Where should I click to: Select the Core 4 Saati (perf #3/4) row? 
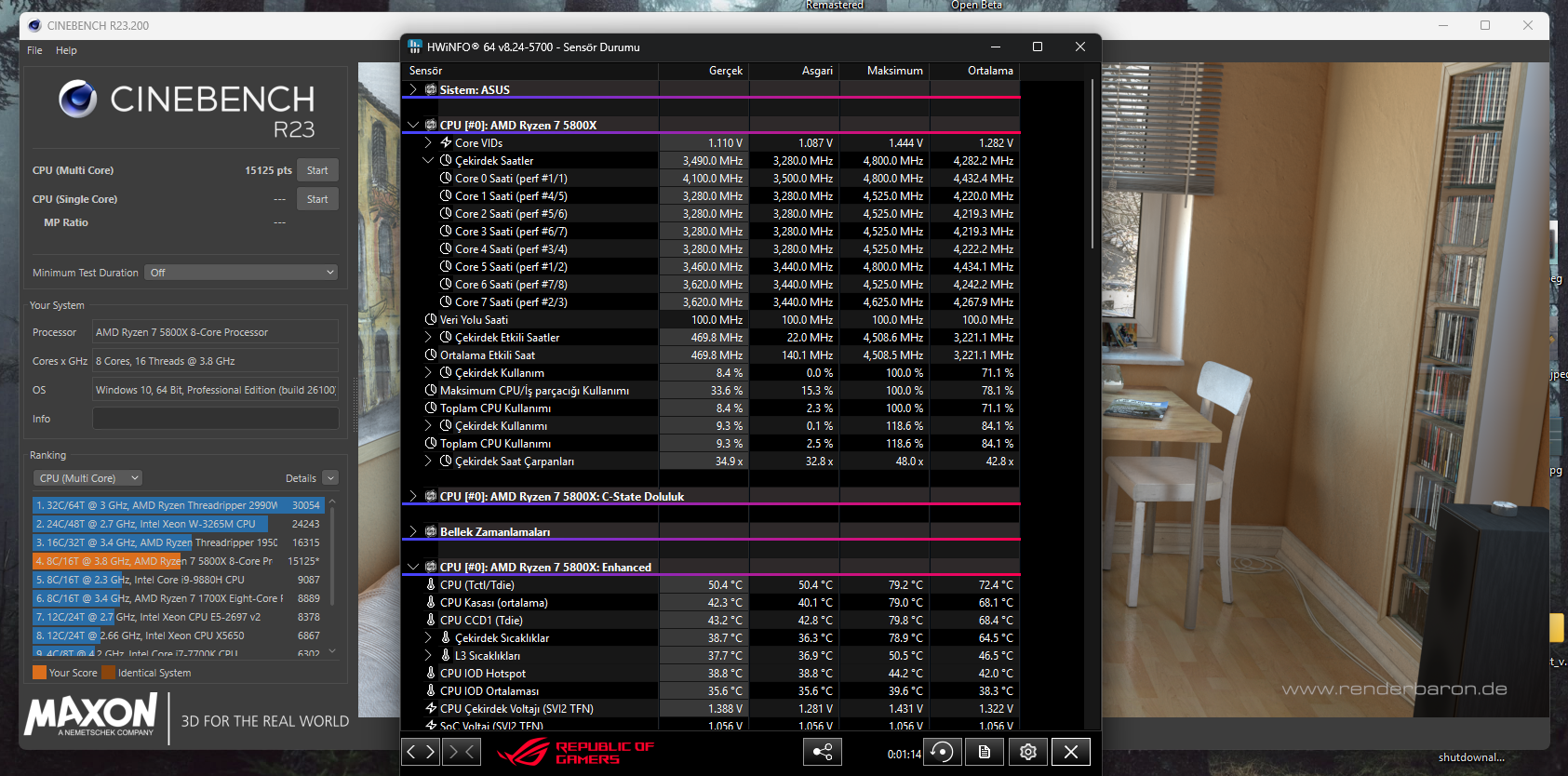click(710, 248)
